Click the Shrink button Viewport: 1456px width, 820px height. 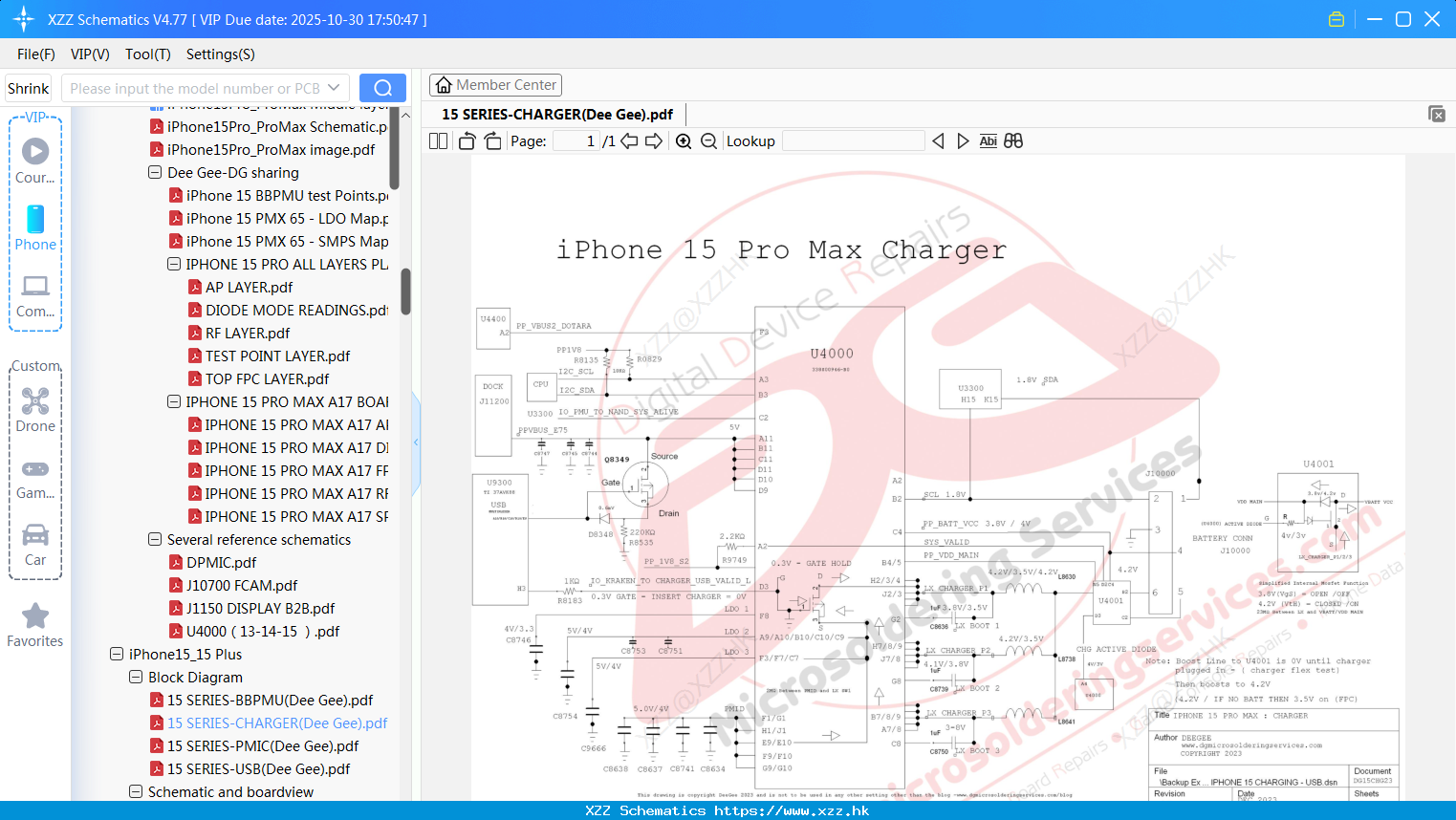tap(28, 88)
